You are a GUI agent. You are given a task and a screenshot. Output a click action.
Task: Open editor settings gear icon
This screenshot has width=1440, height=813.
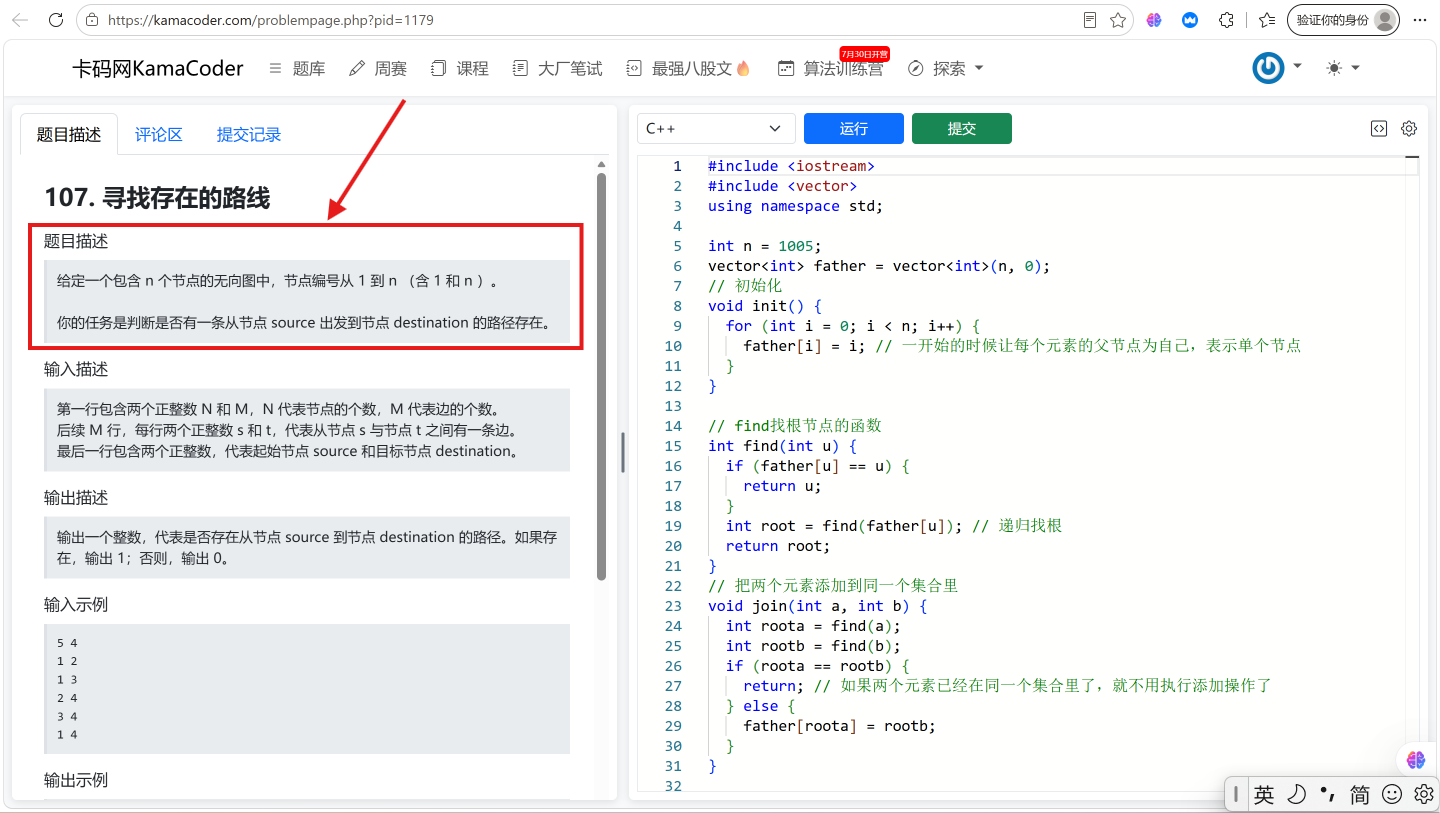point(1409,128)
